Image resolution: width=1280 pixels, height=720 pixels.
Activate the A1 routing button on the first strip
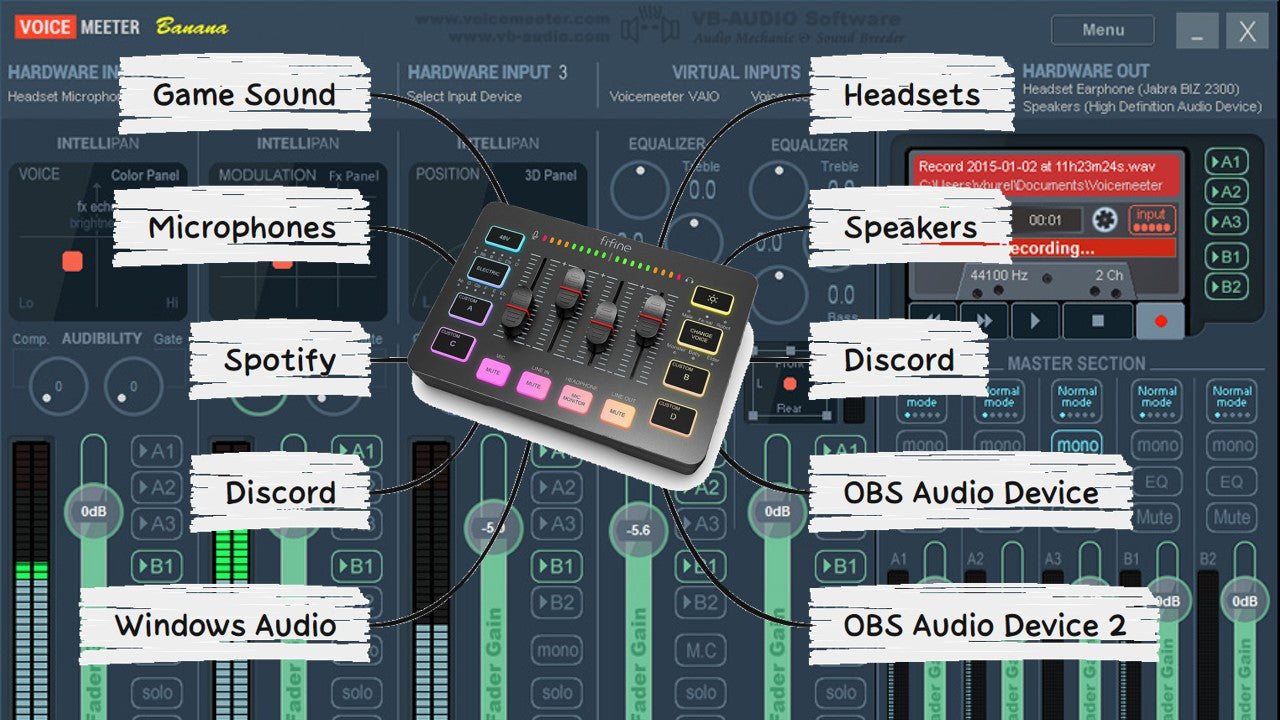click(155, 450)
